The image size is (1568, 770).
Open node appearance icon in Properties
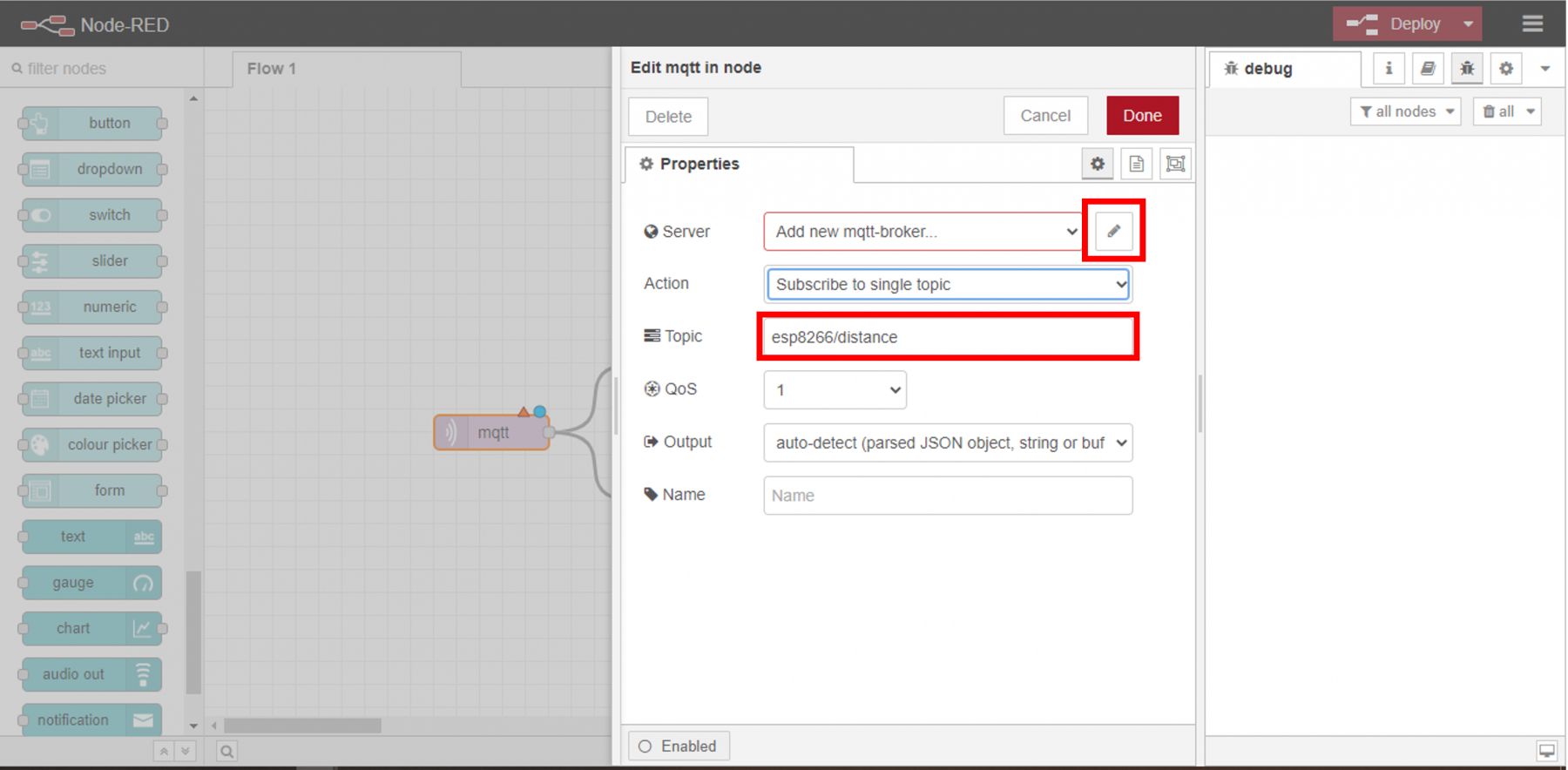1175,164
